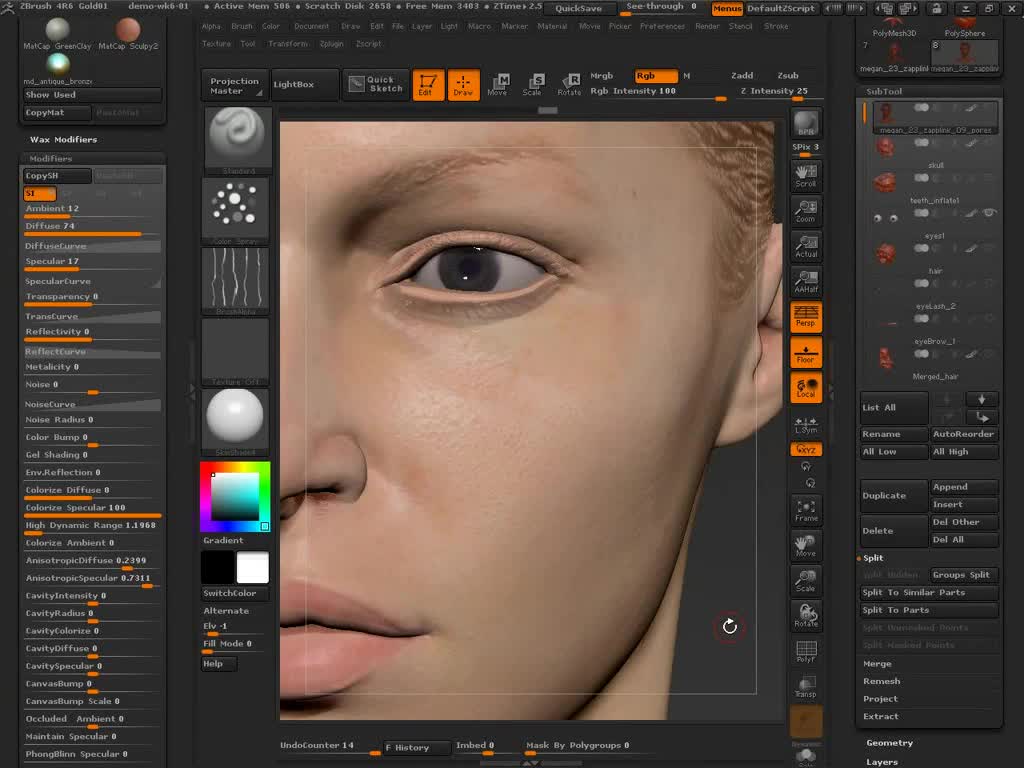
Task: Collapse the Modifiers section
Action: (x=50, y=159)
